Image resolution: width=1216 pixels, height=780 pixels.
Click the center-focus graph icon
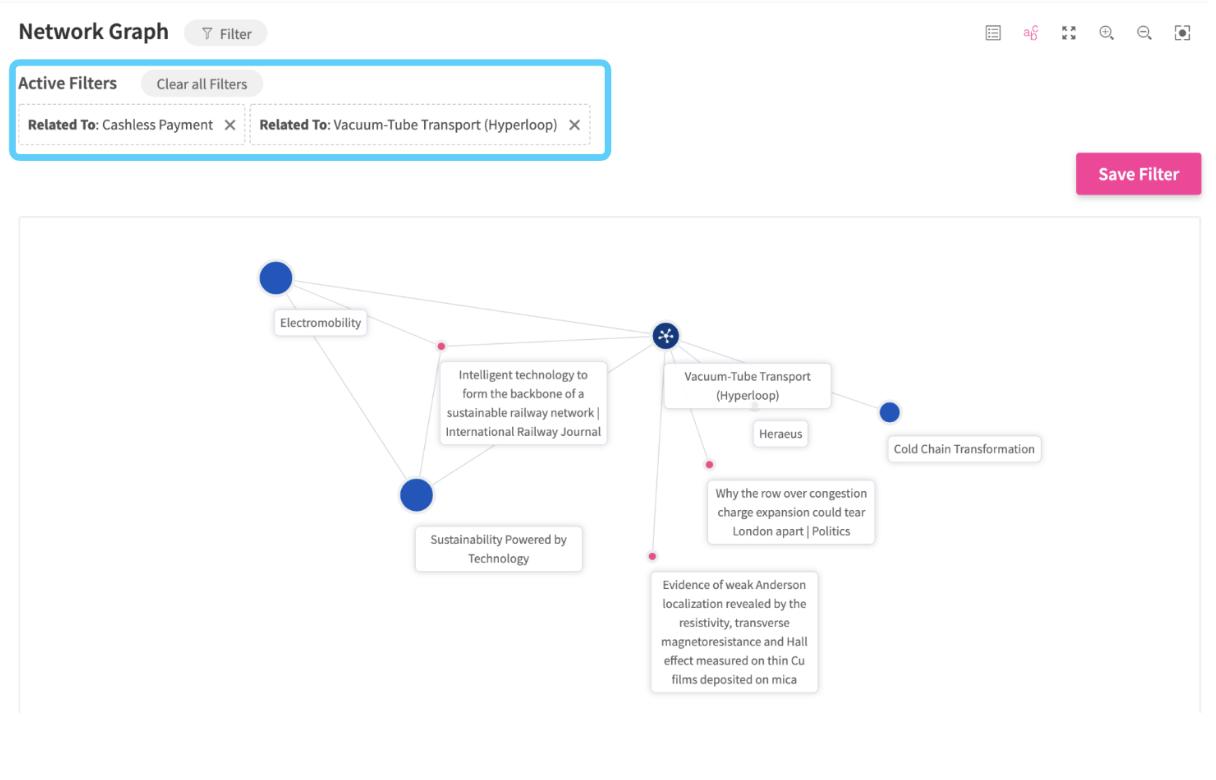click(1182, 33)
